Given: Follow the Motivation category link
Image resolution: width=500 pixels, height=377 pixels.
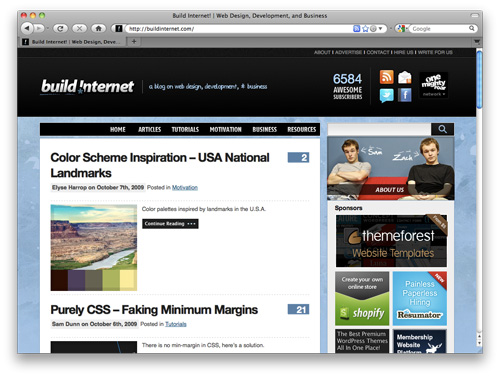Looking at the screenshot, I should coord(185,188).
